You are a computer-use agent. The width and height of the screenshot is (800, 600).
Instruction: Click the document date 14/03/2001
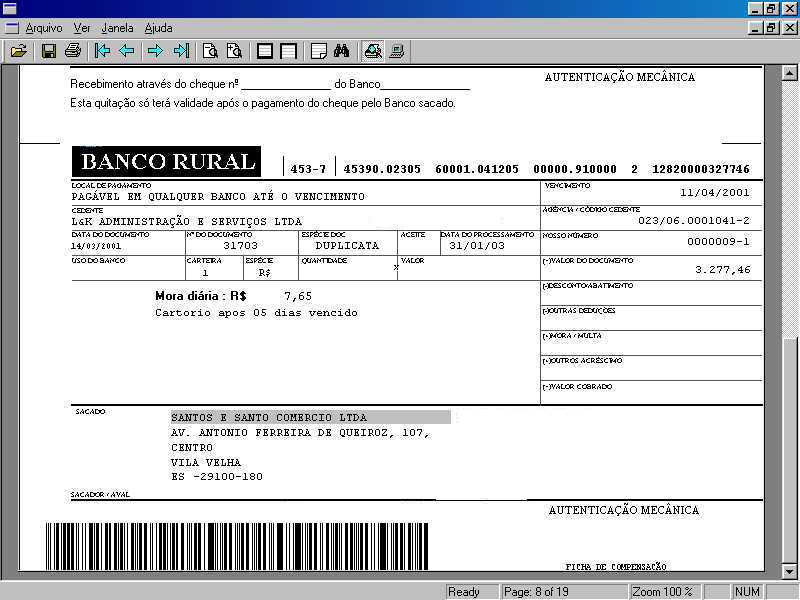click(96, 246)
